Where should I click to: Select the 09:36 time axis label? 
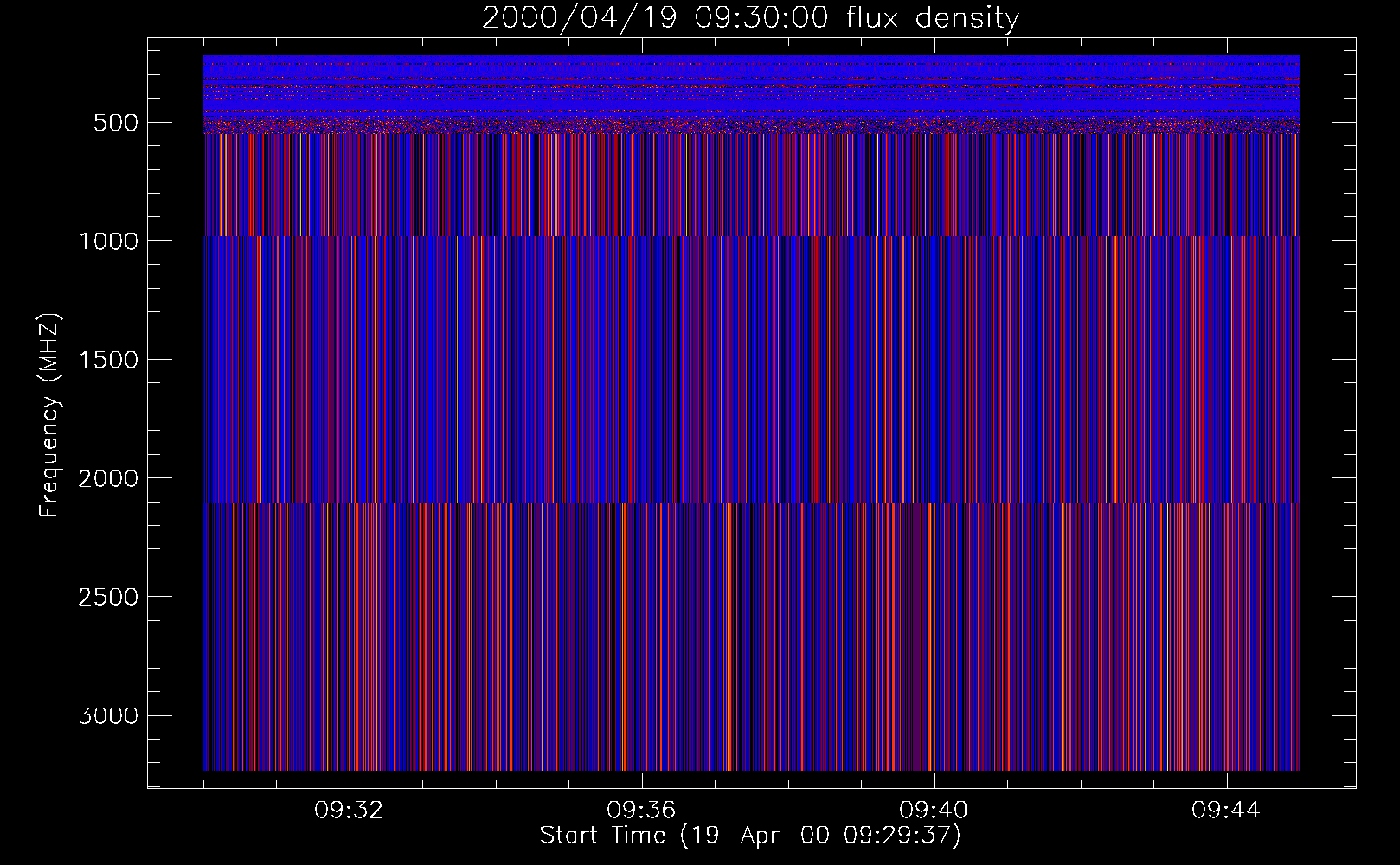641,811
